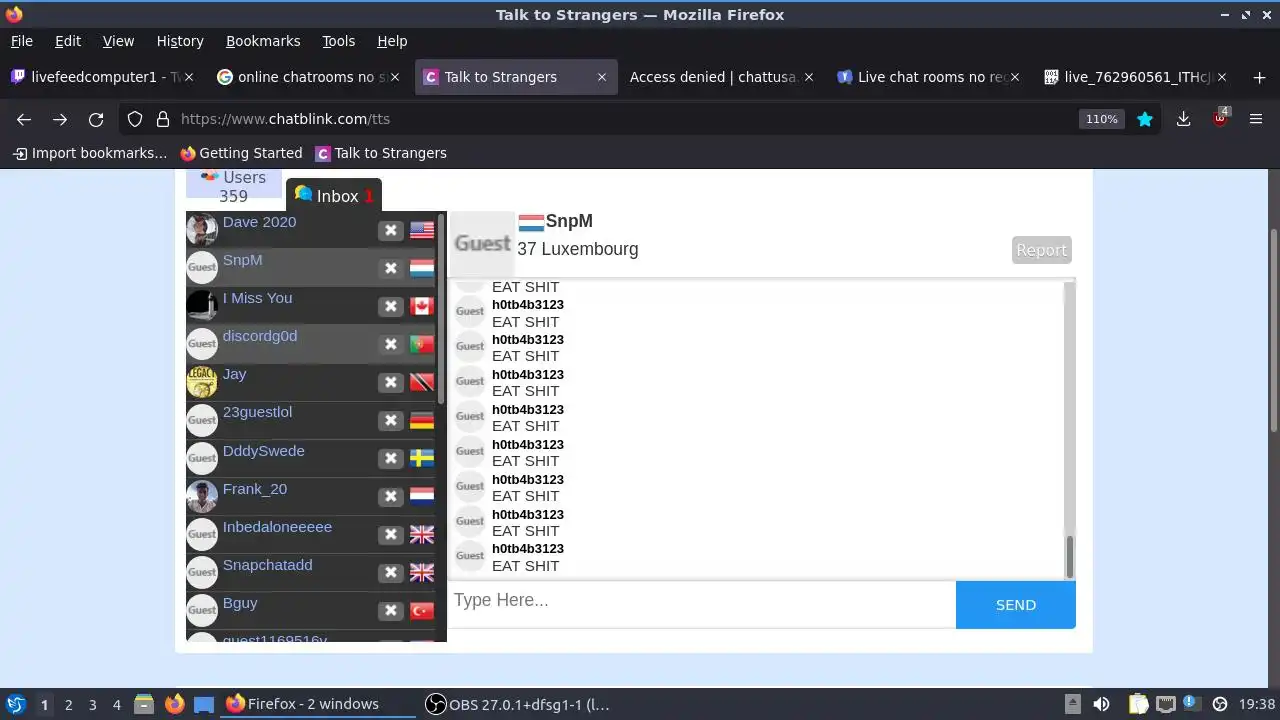Switch to the Inbox tab
The height and width of the screenshot is (720, 1280).
coord(334,196)
